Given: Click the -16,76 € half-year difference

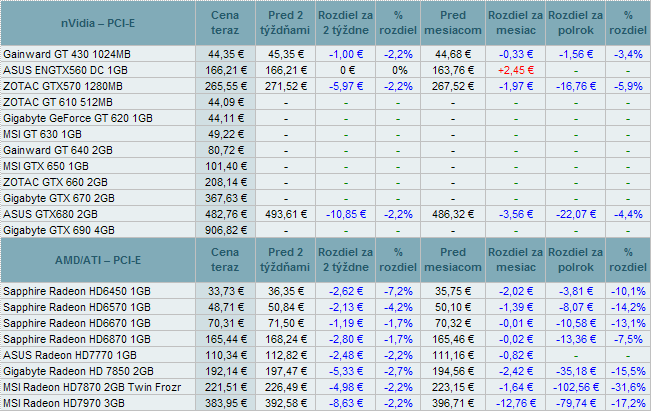Looking at the screenshot, I should click(x=575, y=86).
